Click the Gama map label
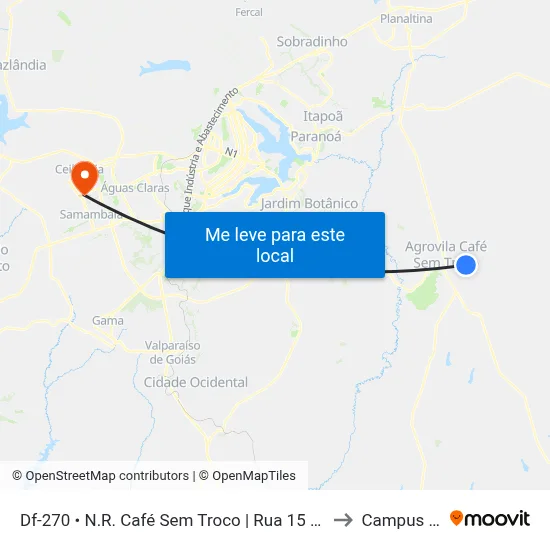 point(108,321)
